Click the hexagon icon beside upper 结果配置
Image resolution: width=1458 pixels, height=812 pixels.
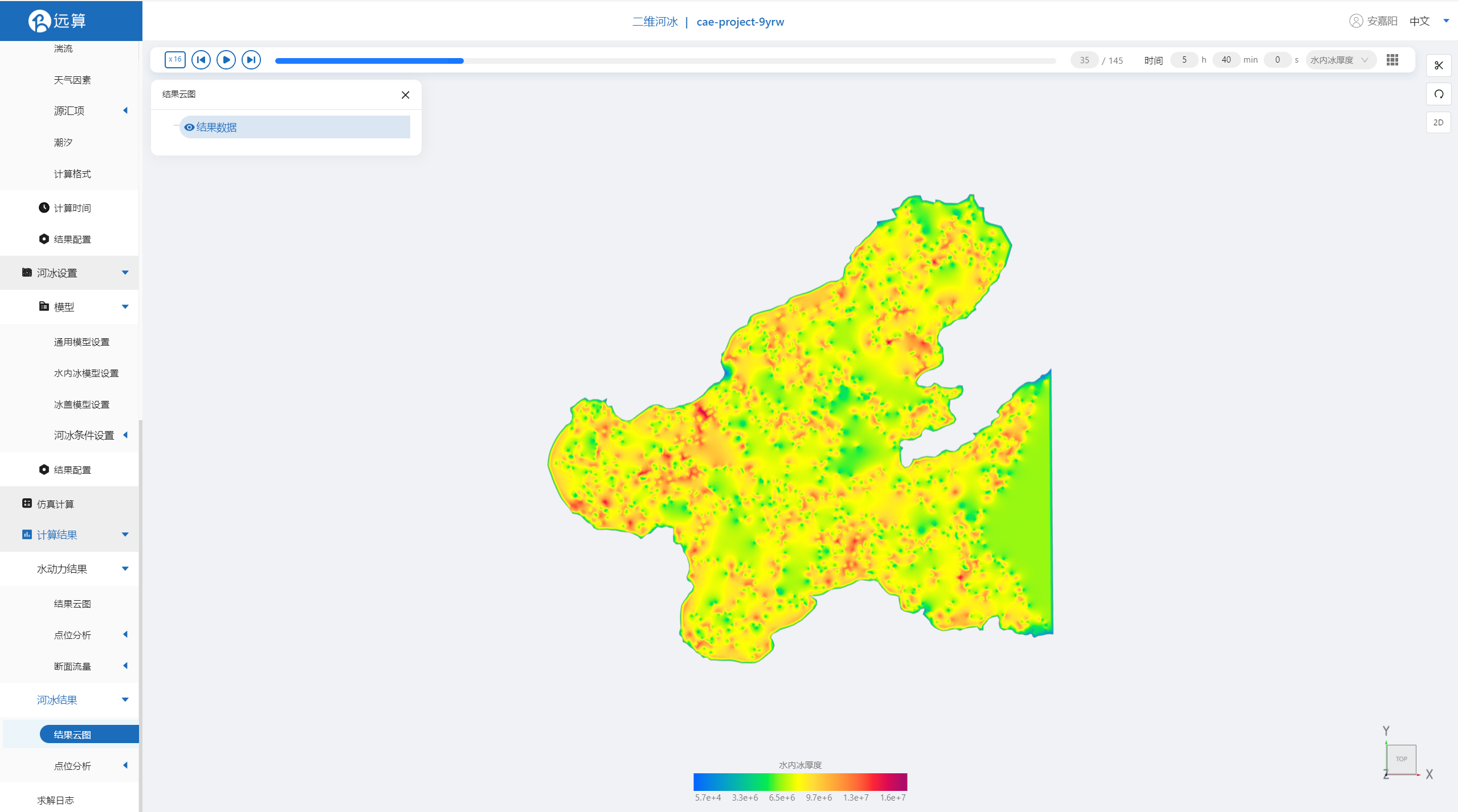(x=44, y=239)
